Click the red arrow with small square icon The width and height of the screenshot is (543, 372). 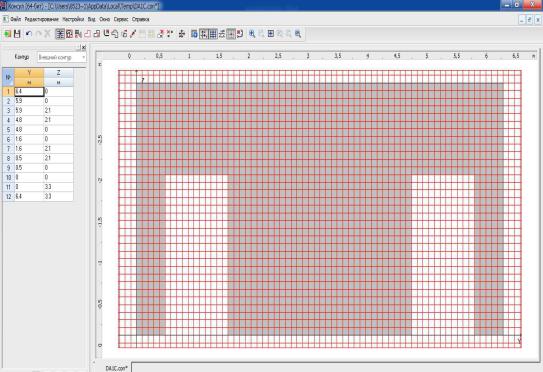(x=160, y=34)
